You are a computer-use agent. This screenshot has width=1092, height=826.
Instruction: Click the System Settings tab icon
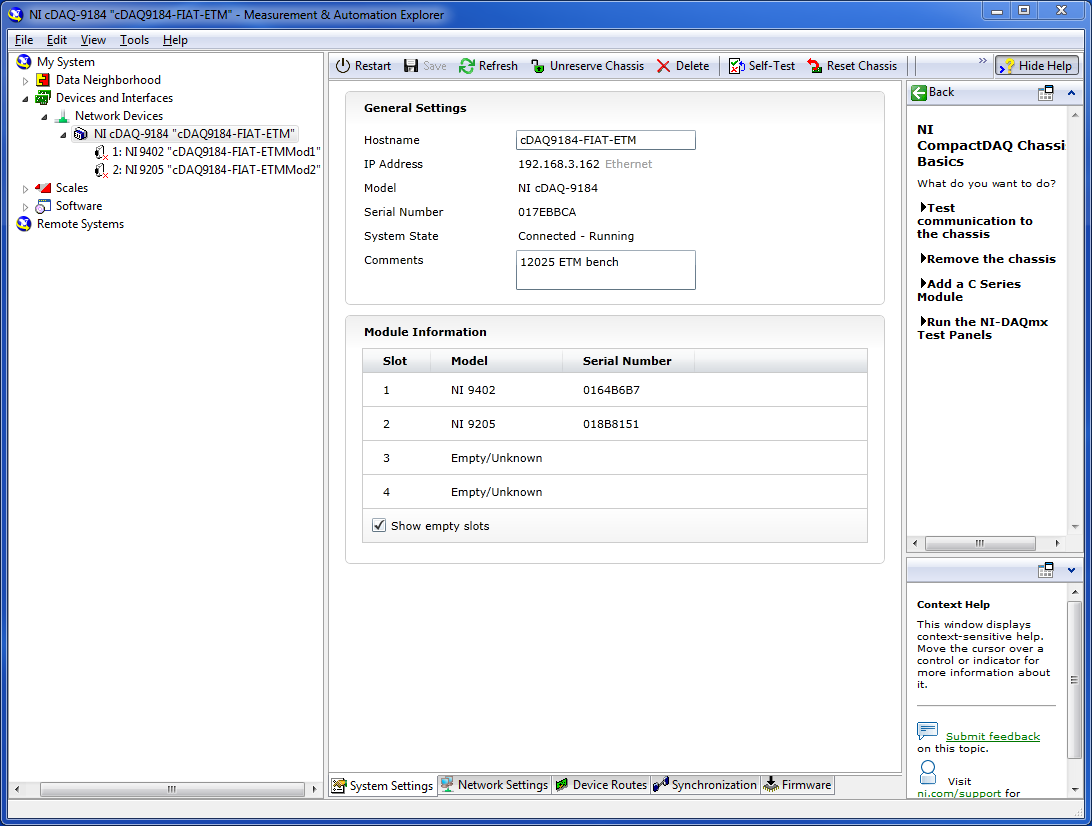click(x=339, y=786)
